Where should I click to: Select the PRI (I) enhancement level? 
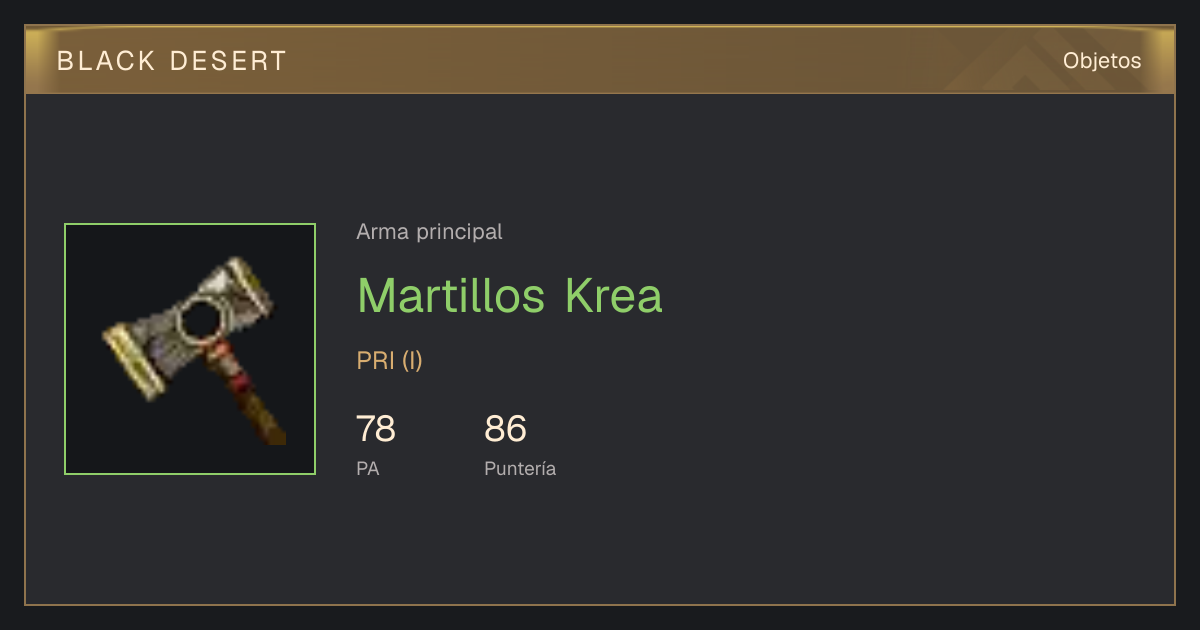(389, 361)
